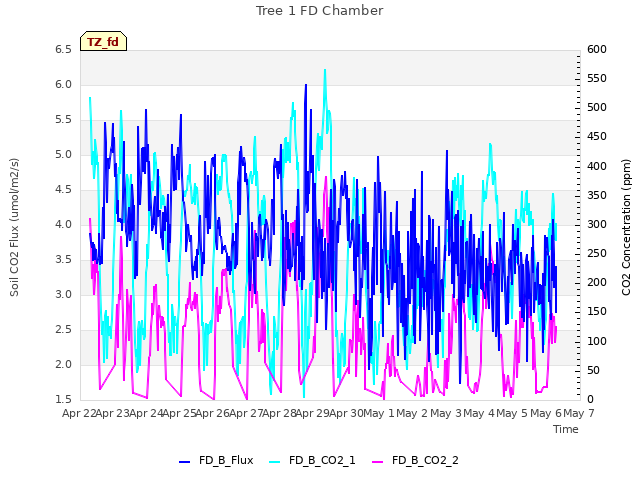640x480 pixels.
Task: Click the May 2 date tick label
Action: tap(412, 413)
